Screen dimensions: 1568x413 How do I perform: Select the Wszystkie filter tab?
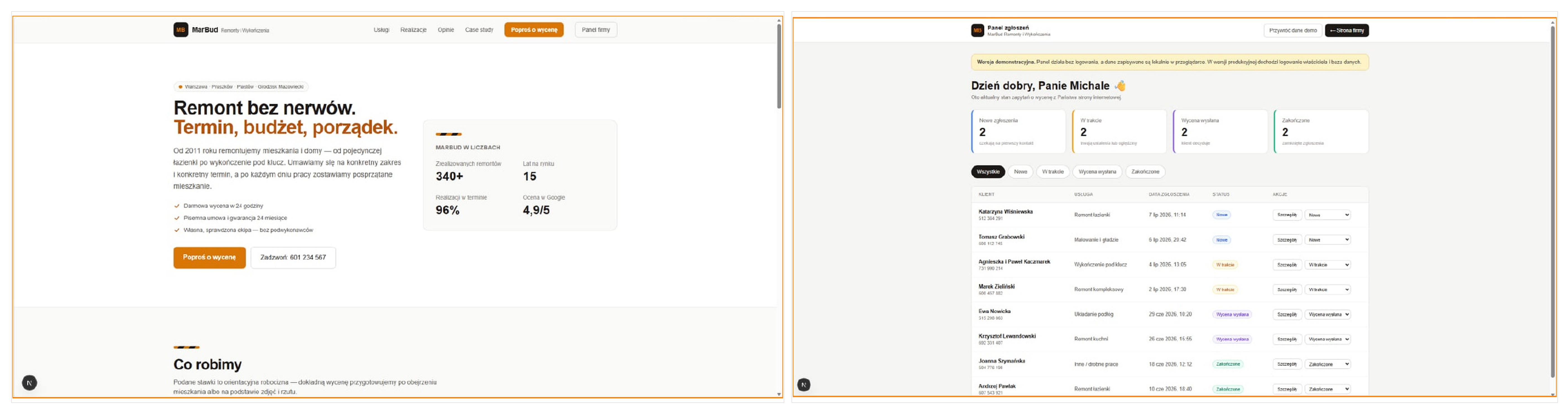pyautogui.click(x=988, y=172)
